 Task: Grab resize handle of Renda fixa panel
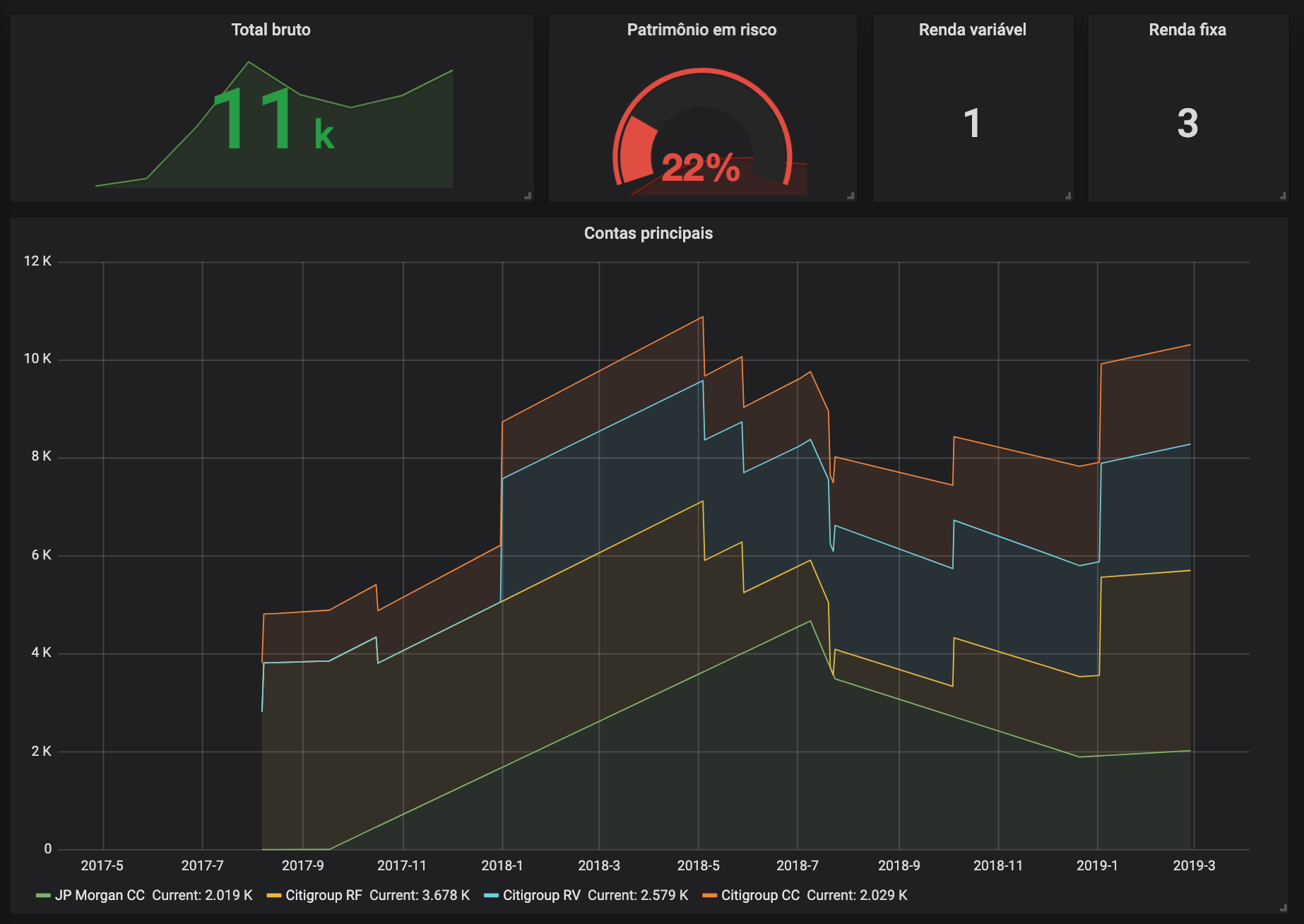1283,196
